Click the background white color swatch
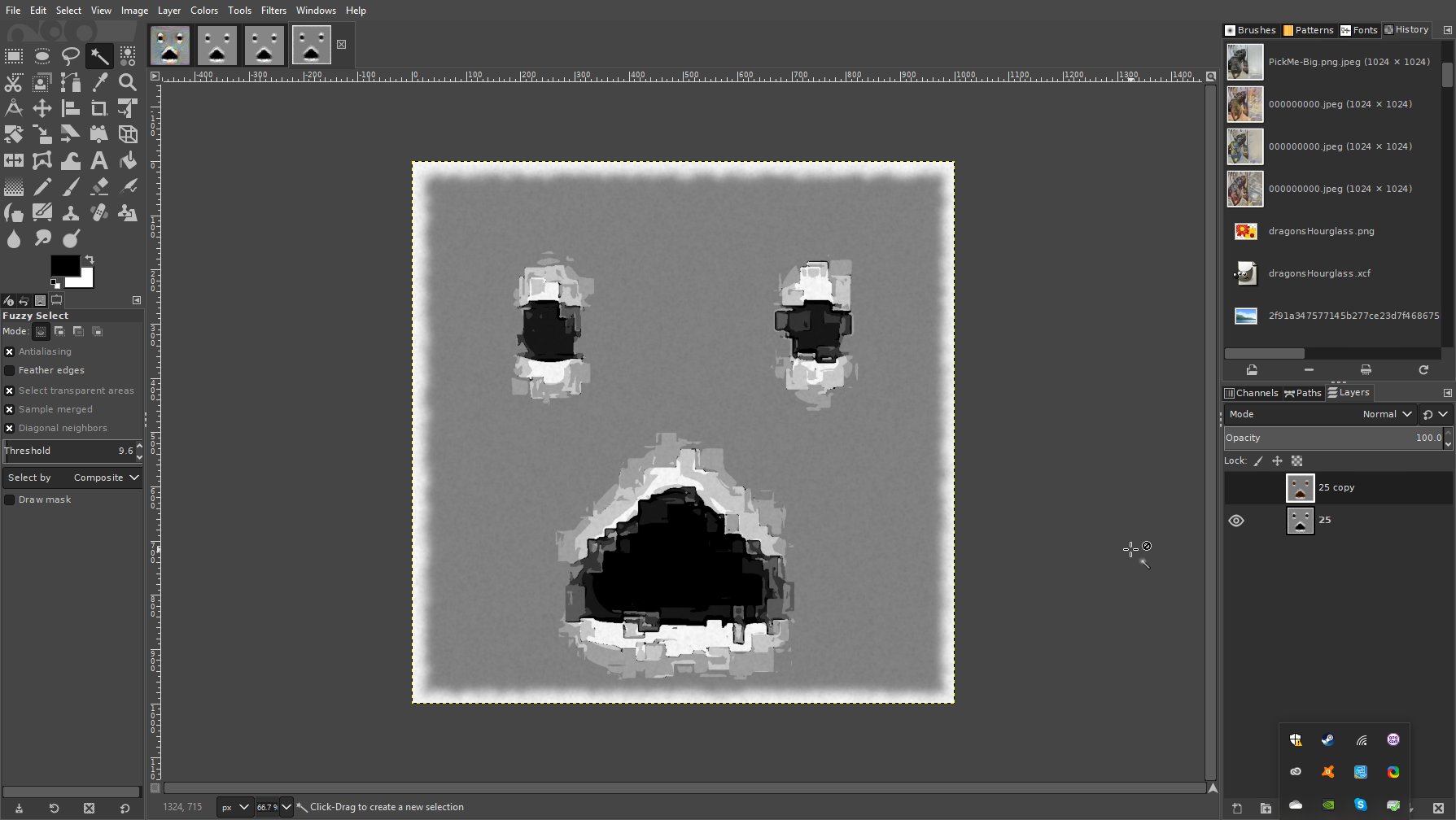The width and height of the screenshot is (1456, 820). click(86, 281)
